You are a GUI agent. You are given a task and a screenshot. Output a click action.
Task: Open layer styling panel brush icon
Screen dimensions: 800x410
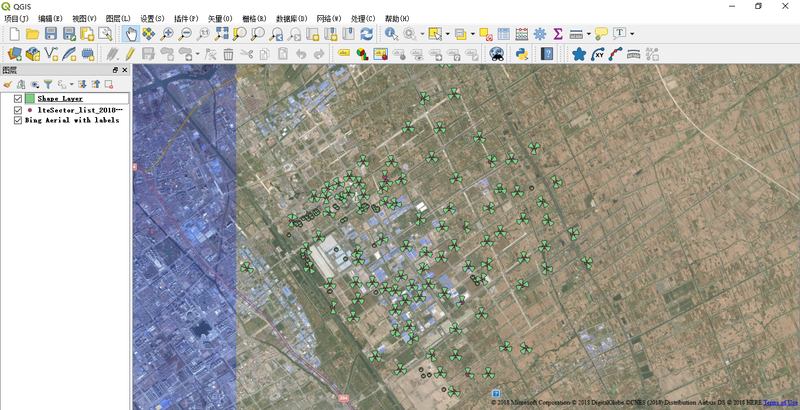(x=7, y=85)
